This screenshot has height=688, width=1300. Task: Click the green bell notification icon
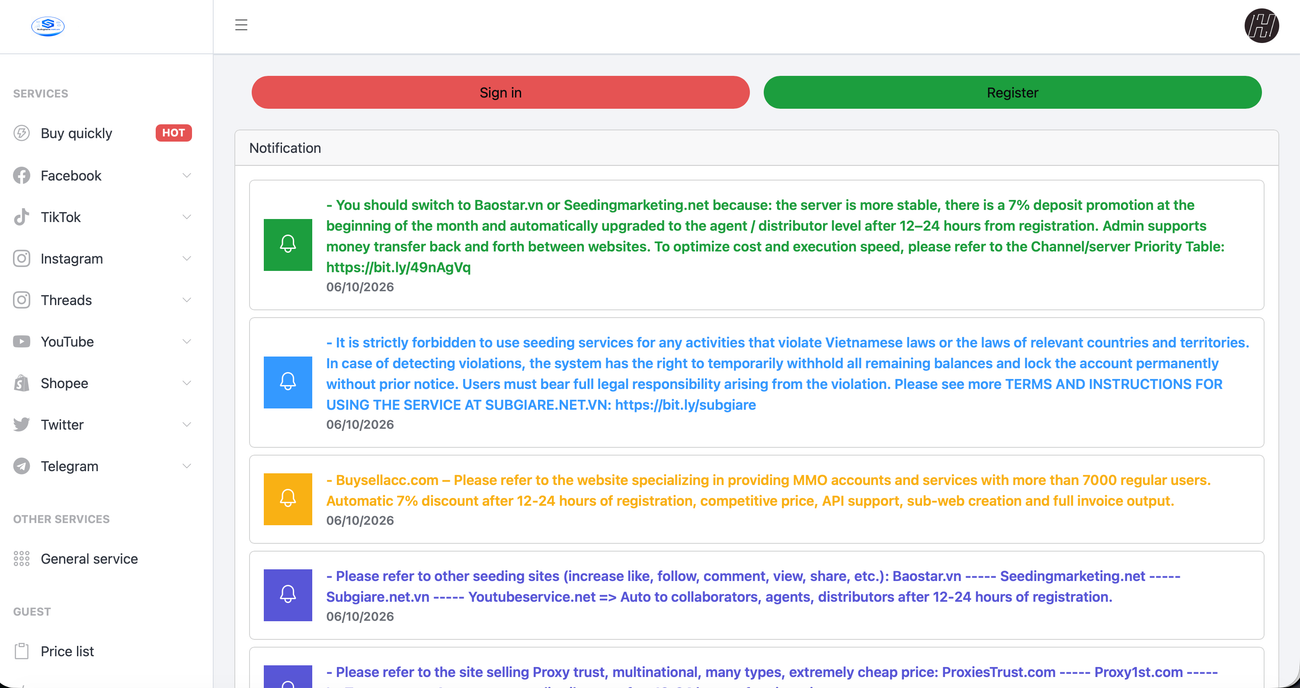[x=288, y=245]
